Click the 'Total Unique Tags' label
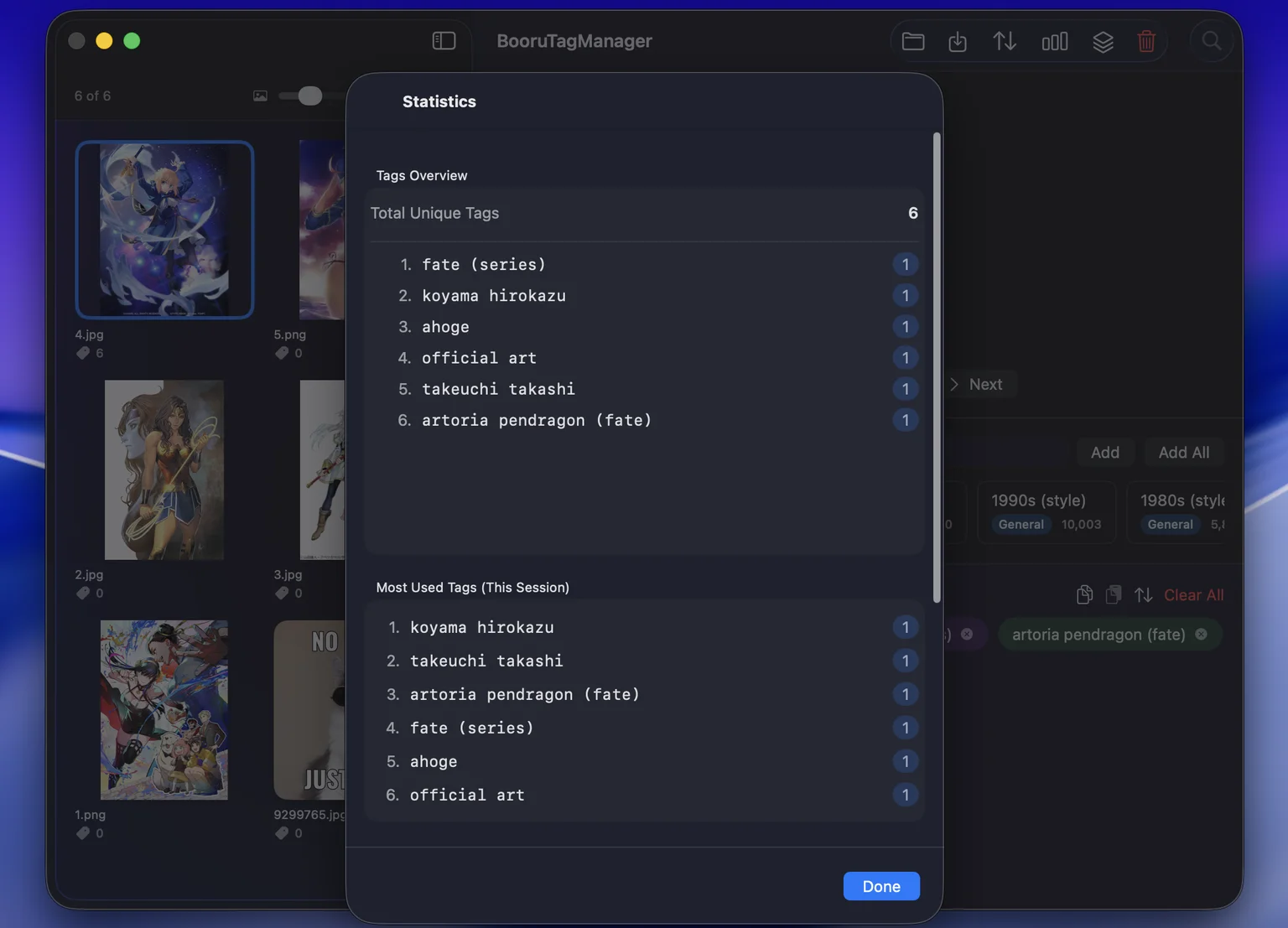1288x928 pixels. 434,213
